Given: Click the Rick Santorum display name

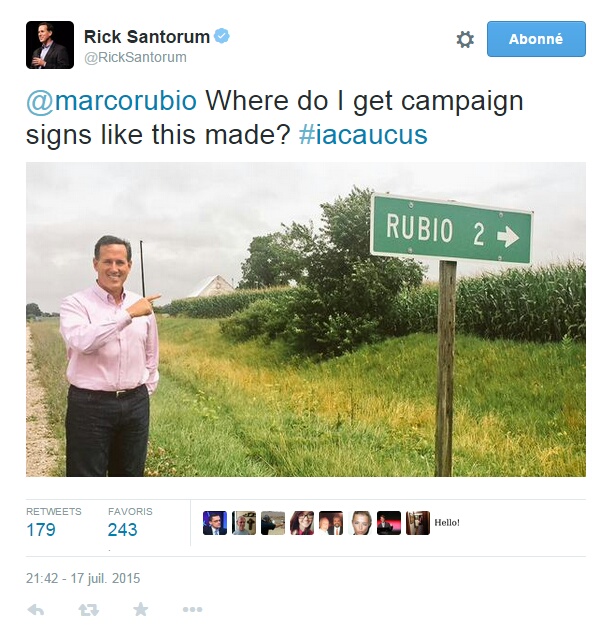Looking at the screenshot, I should coord(147,37).
